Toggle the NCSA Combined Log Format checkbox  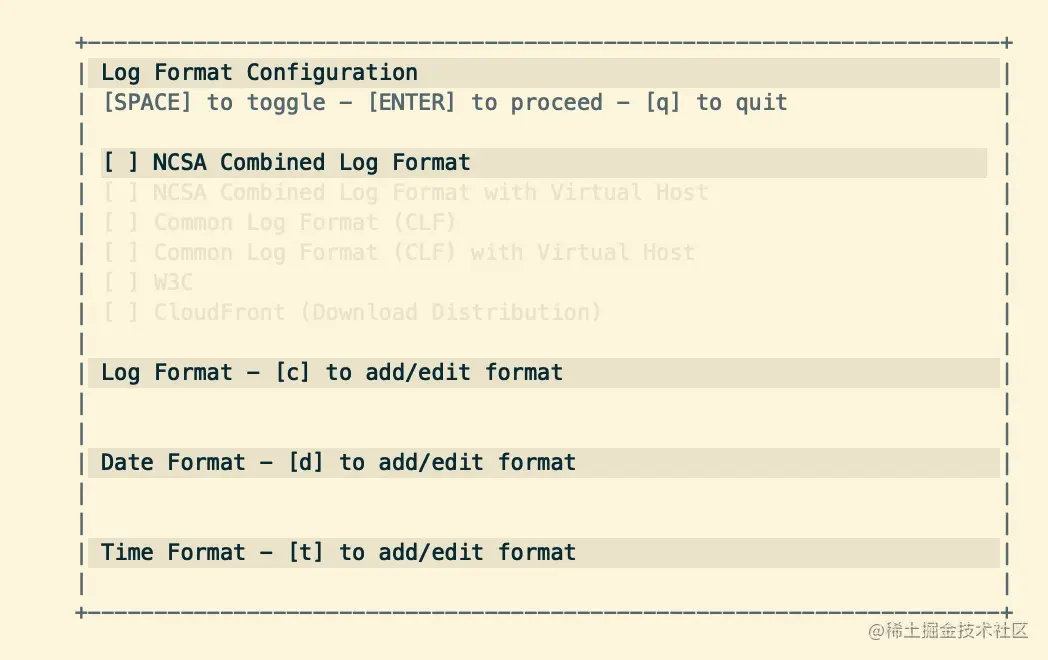click(120, 162)
